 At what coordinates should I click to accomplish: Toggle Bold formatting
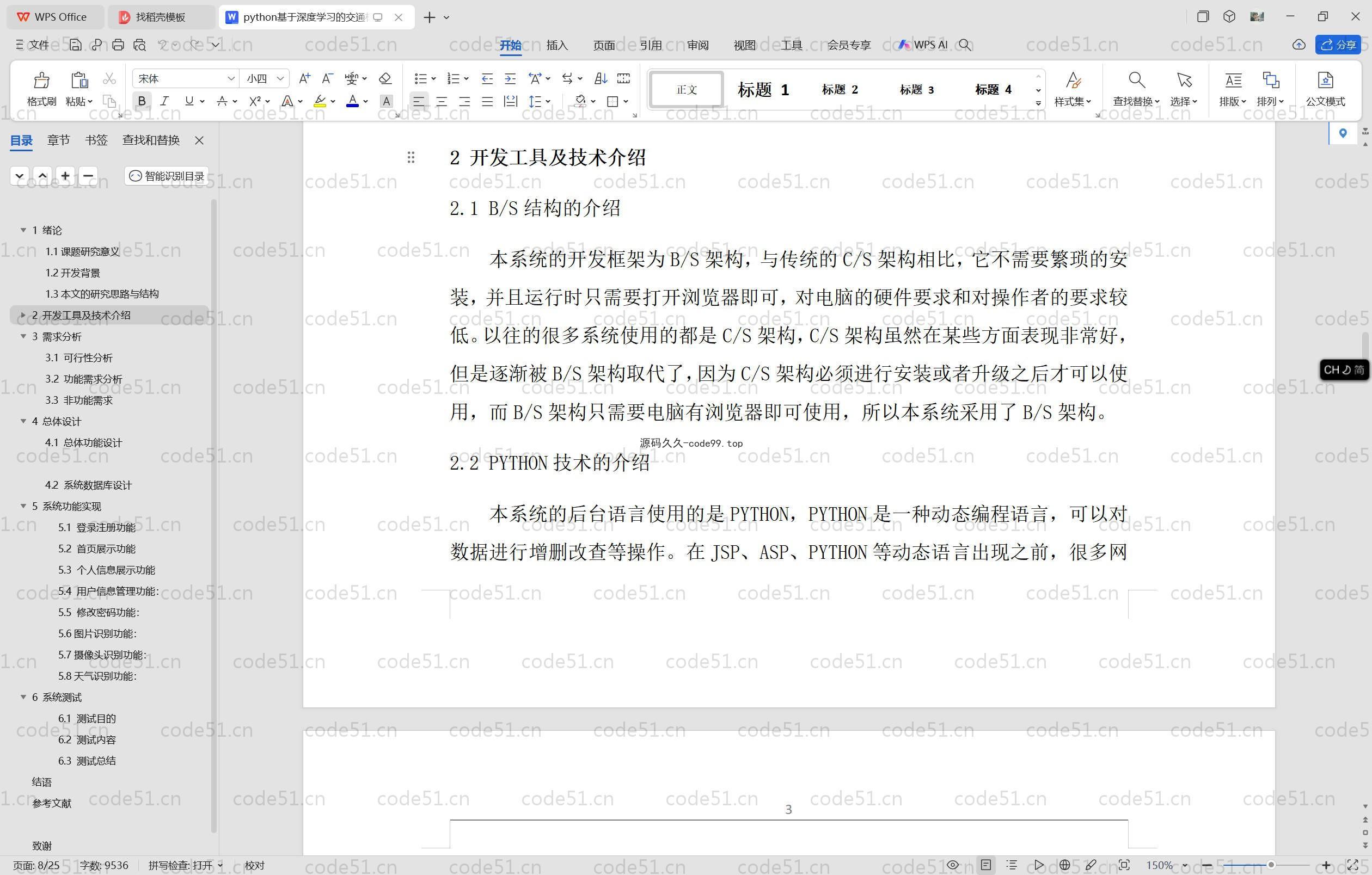click(142, 101)
